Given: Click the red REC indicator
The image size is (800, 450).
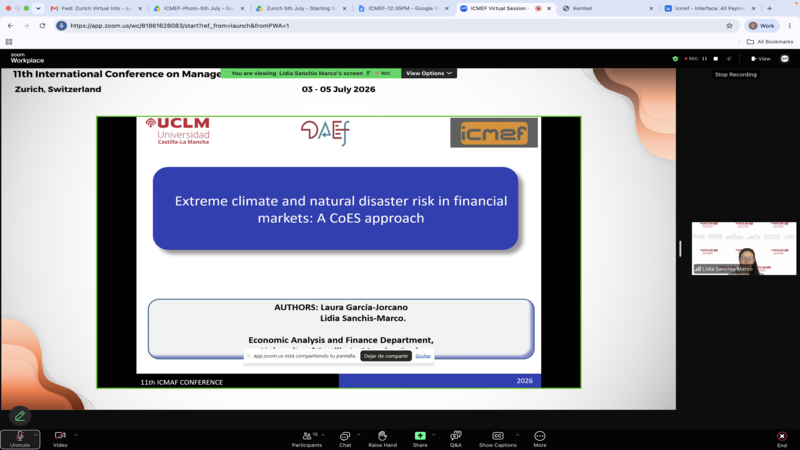Looking at the screenshot, I should (691, 59).
